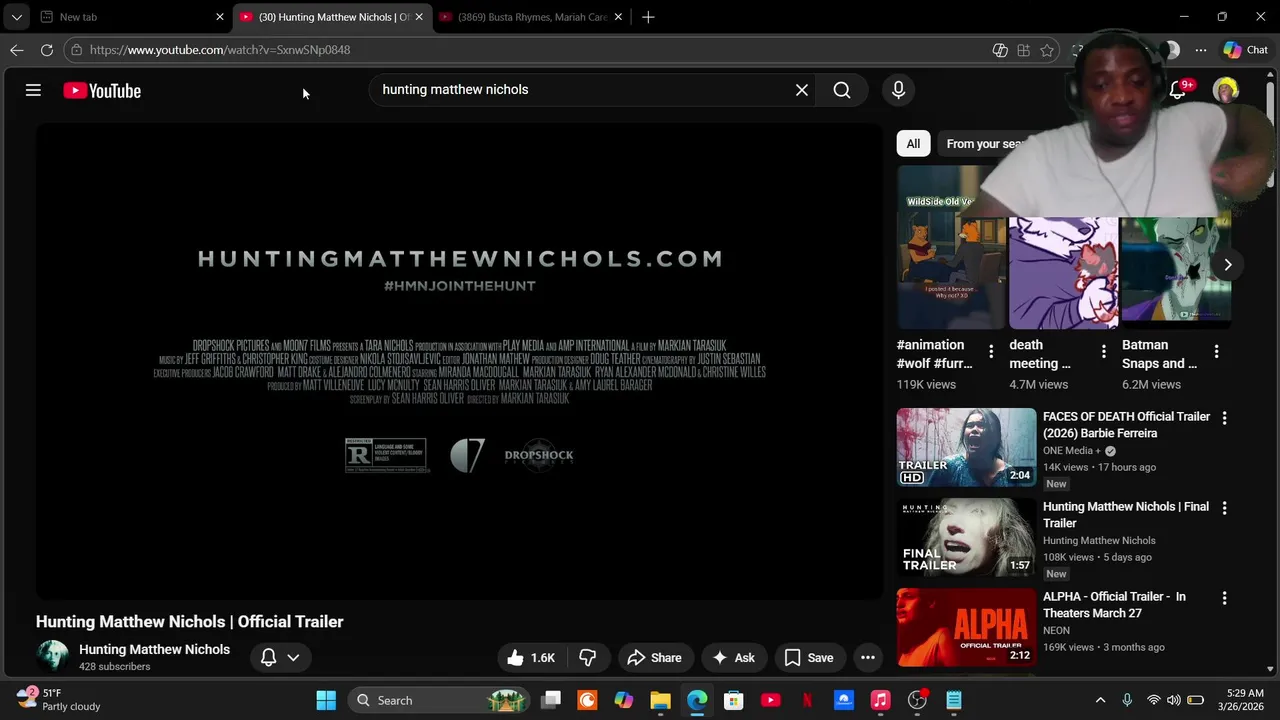This screenshot has width=1280, height=720.
Task: Click the video player area
Action: point(459,361)
